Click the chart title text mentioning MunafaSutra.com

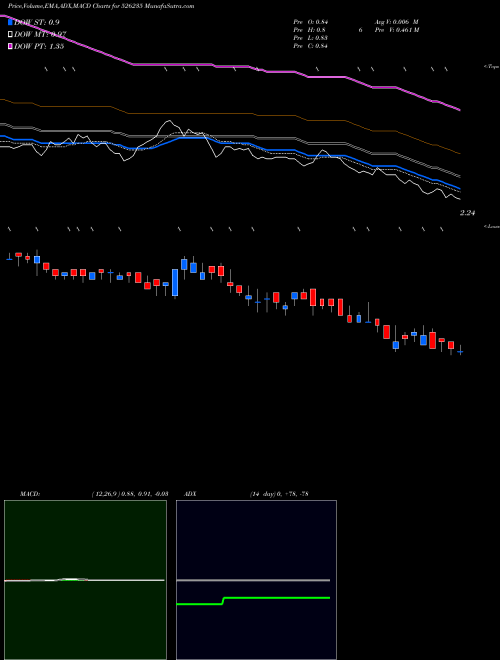click(x=101, y=6)
